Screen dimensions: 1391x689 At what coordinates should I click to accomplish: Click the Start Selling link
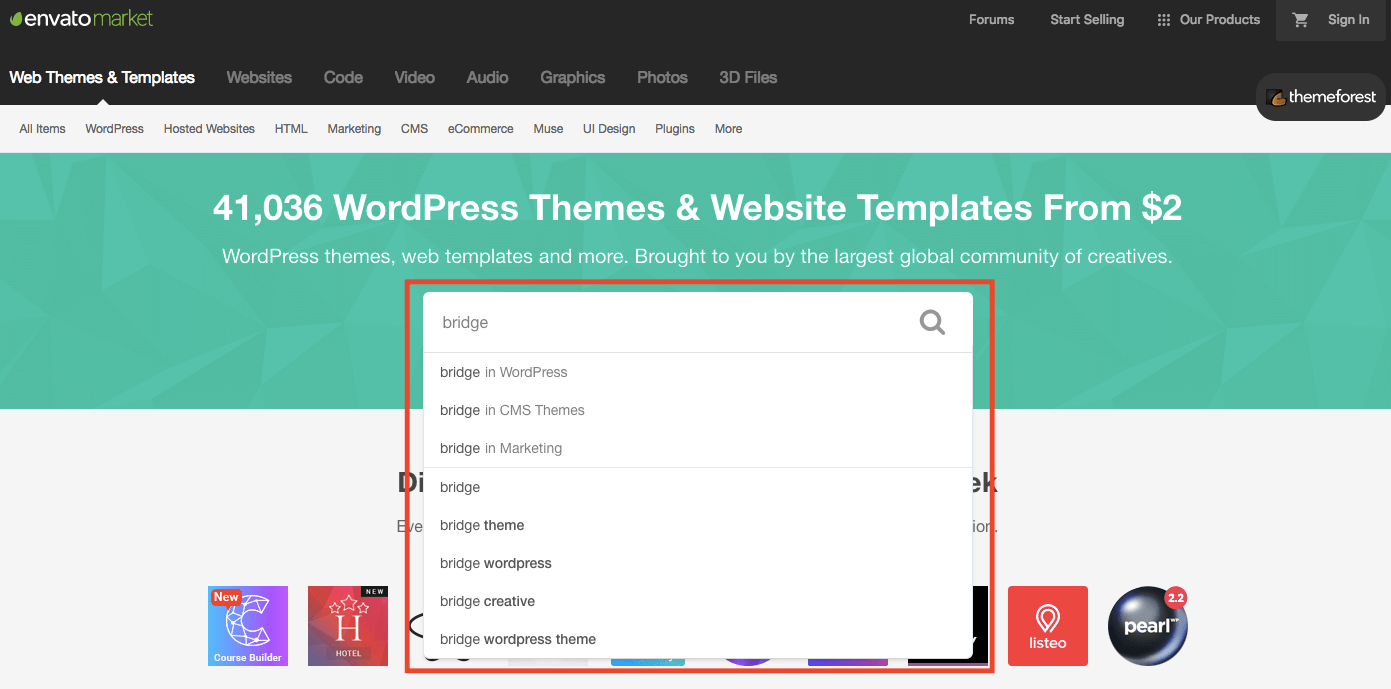coord(1087,20)
